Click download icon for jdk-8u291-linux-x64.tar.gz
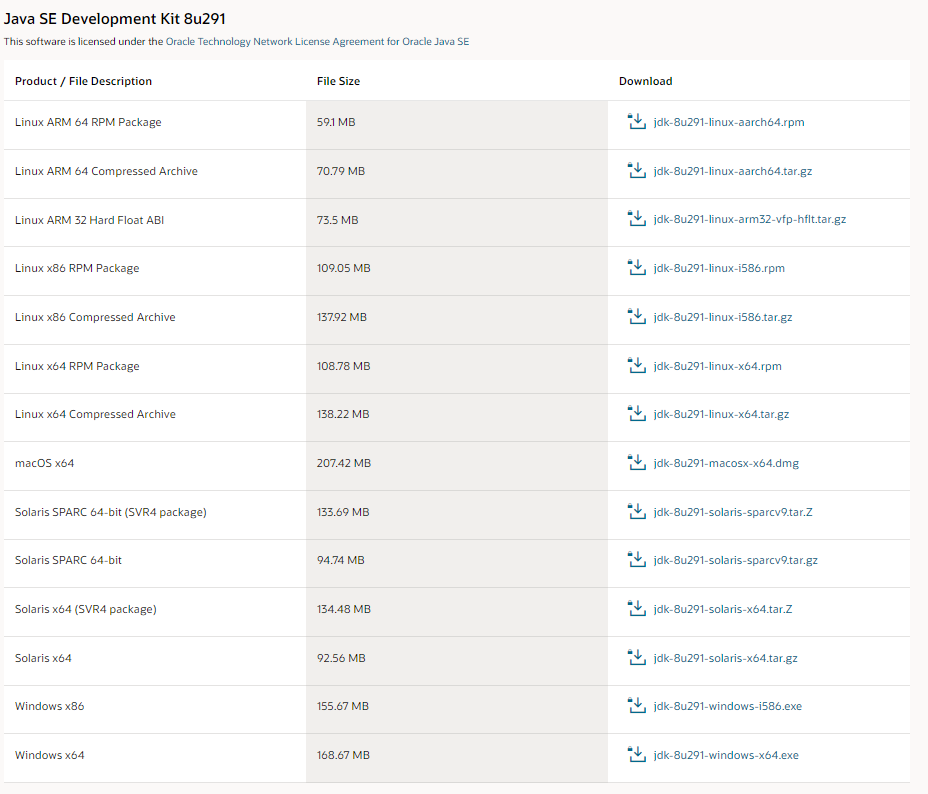This screenshot has height=794, width=928. [637, 414]
